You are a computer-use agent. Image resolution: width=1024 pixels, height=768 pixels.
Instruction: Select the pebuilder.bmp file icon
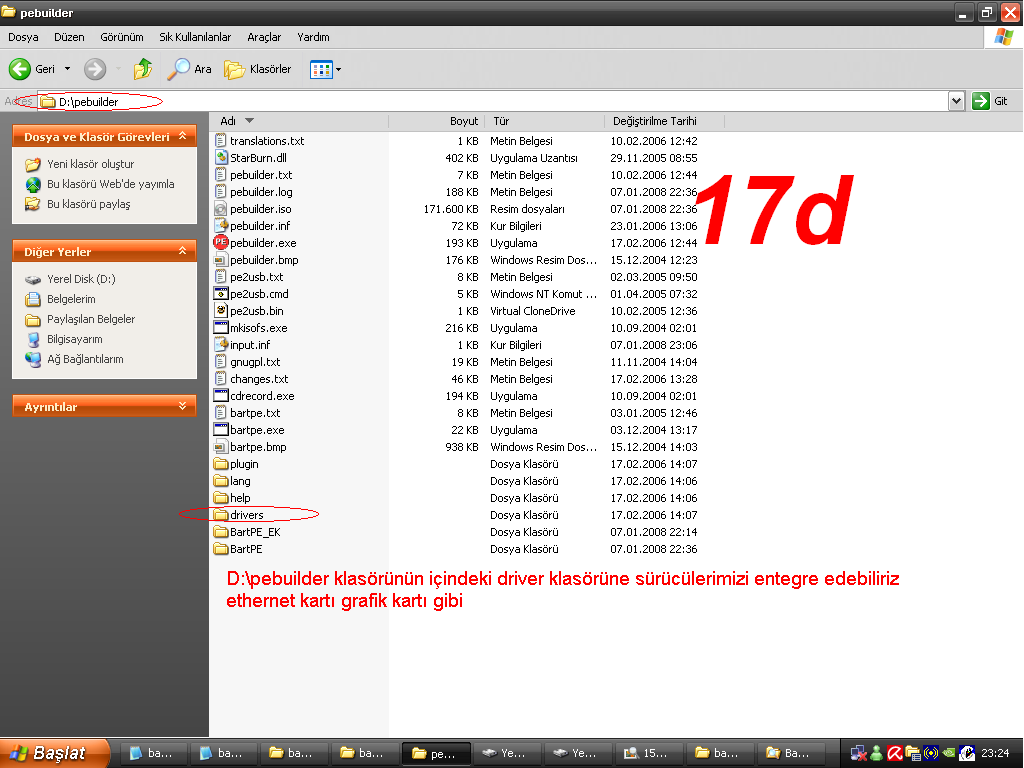coord(221,260)
